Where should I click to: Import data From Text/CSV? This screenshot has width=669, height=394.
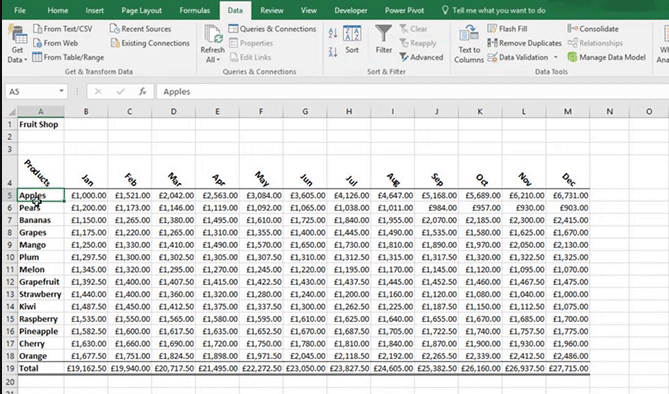coord(63,29)
